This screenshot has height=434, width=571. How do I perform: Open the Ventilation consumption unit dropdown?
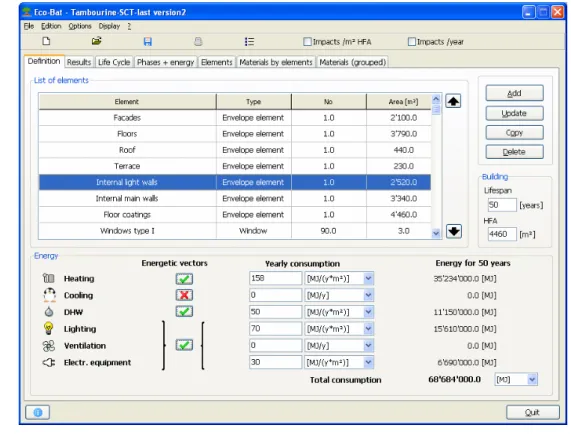(368, 345)
